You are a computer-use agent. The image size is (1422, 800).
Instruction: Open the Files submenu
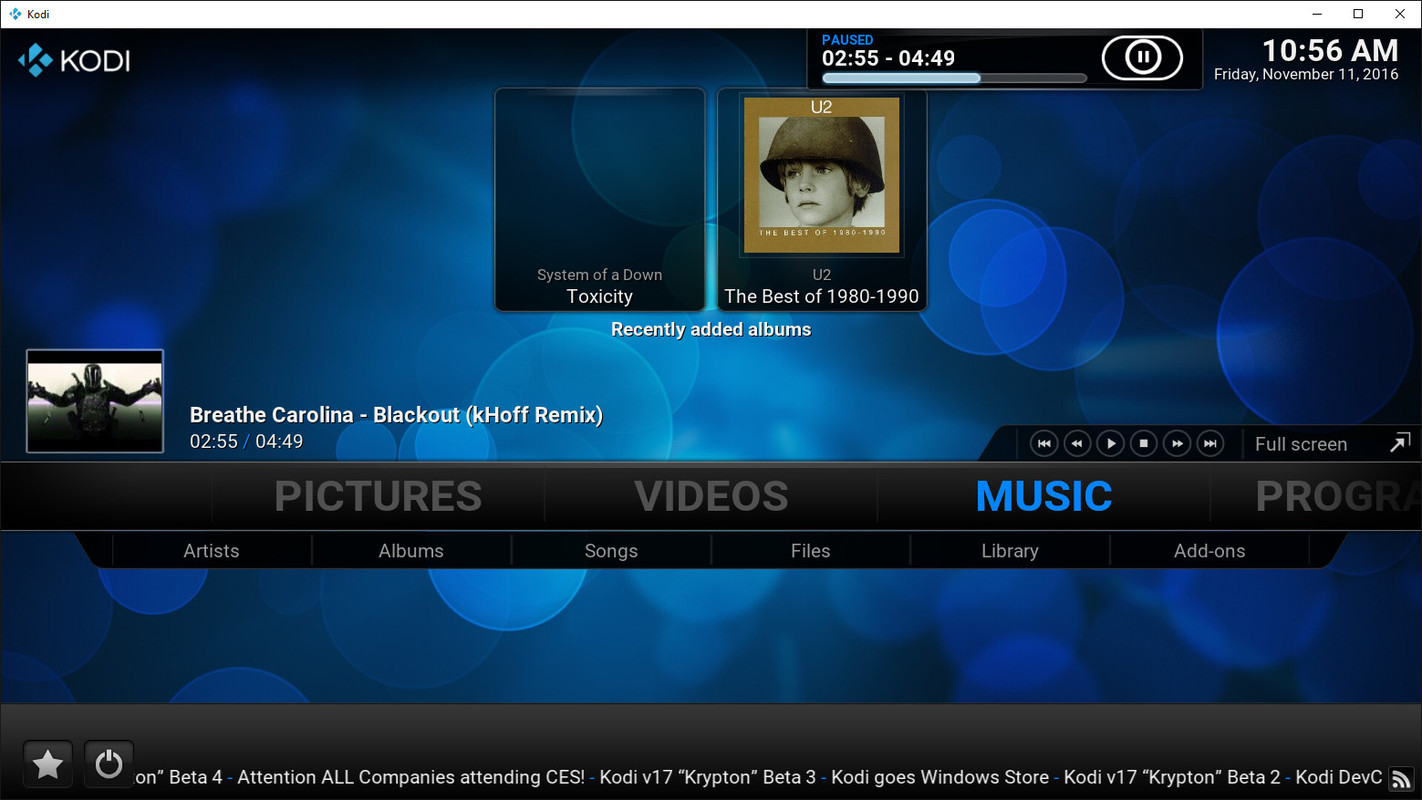810,551
